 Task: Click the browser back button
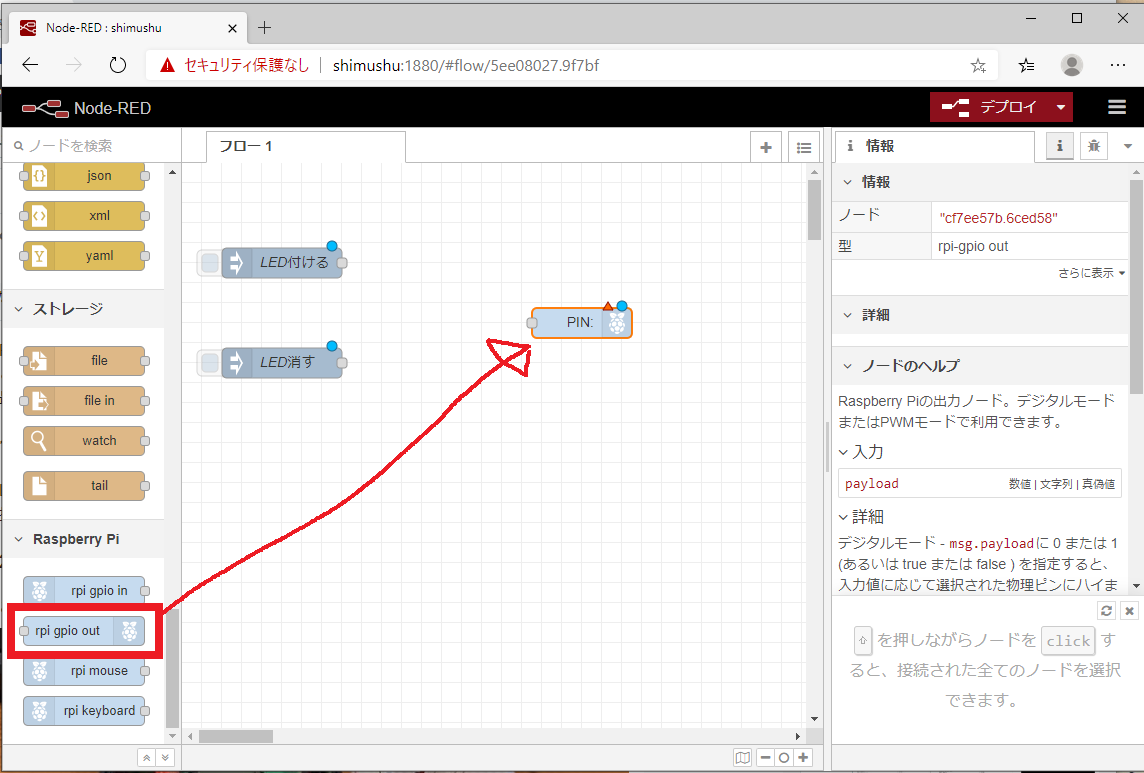click(30, 65)
